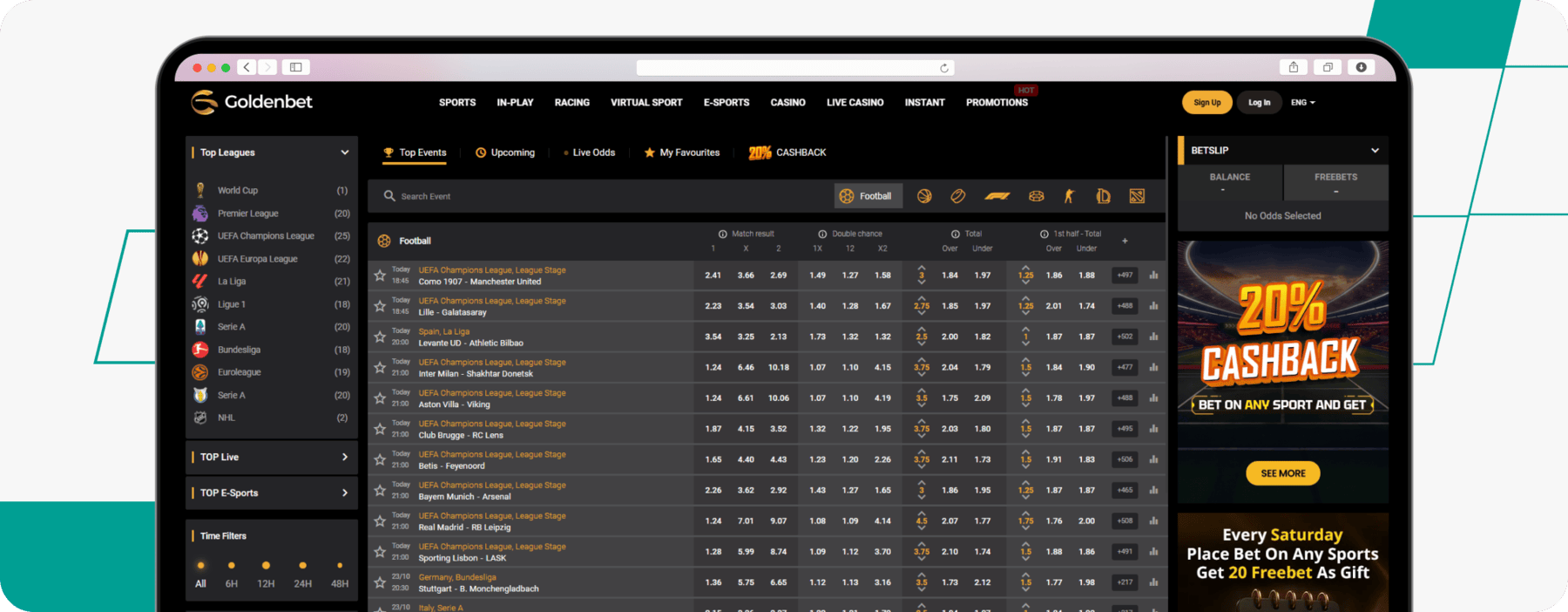Viewport: 1568px width, 612px height.
Task: Set time filter to 48H
Action: pos(340,576)
